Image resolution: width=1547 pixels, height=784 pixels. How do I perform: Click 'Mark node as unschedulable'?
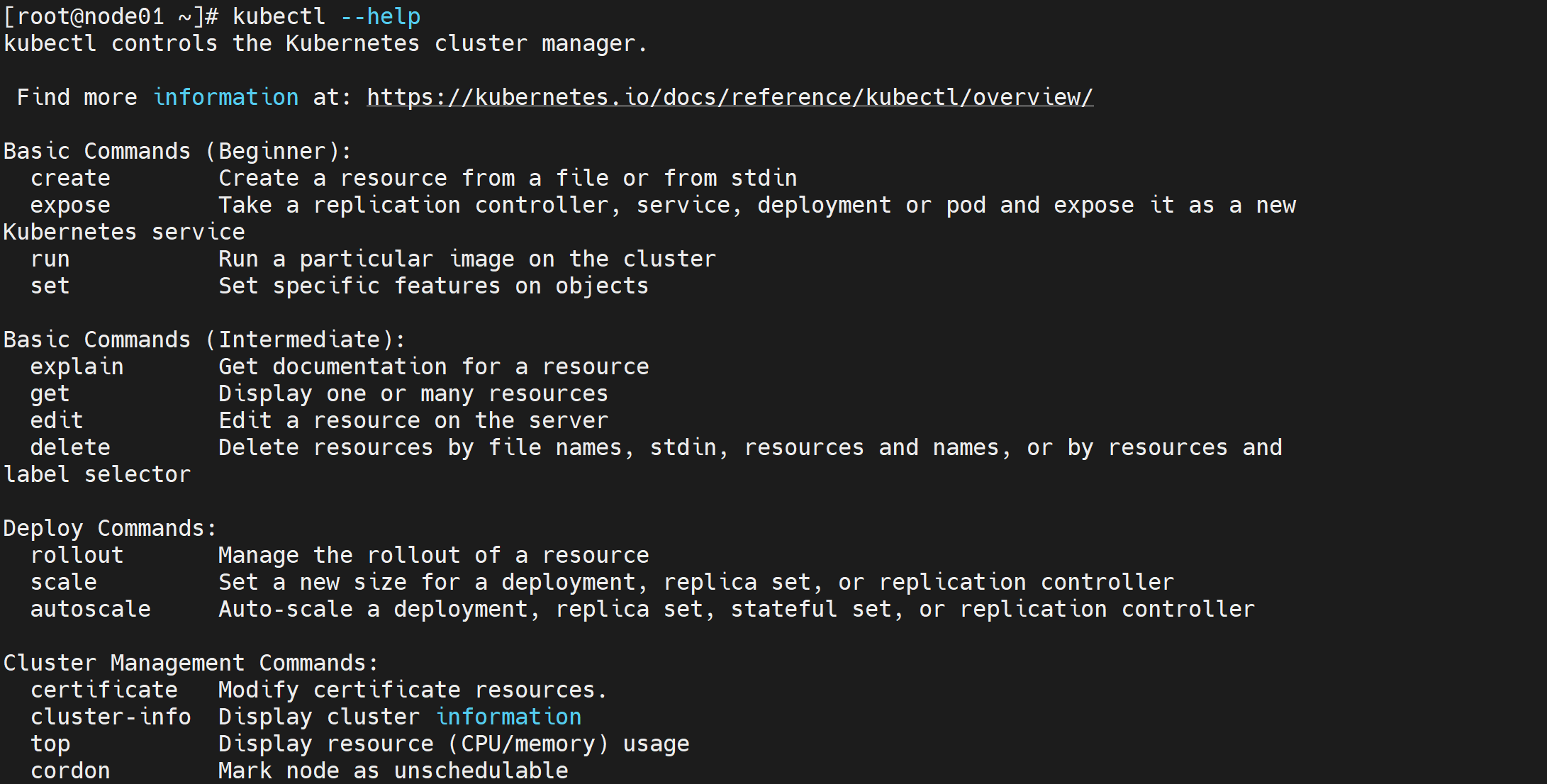click(393, 771)
